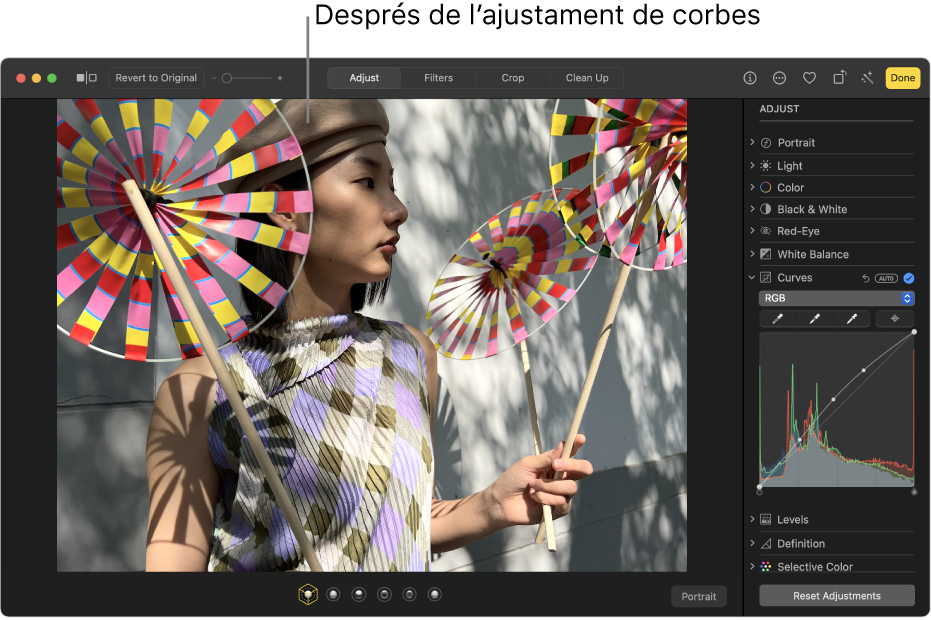The width and height of the screenshot is (931, 620).
Task: Click the ADJUST panel heading
Action: pos(779,109)
